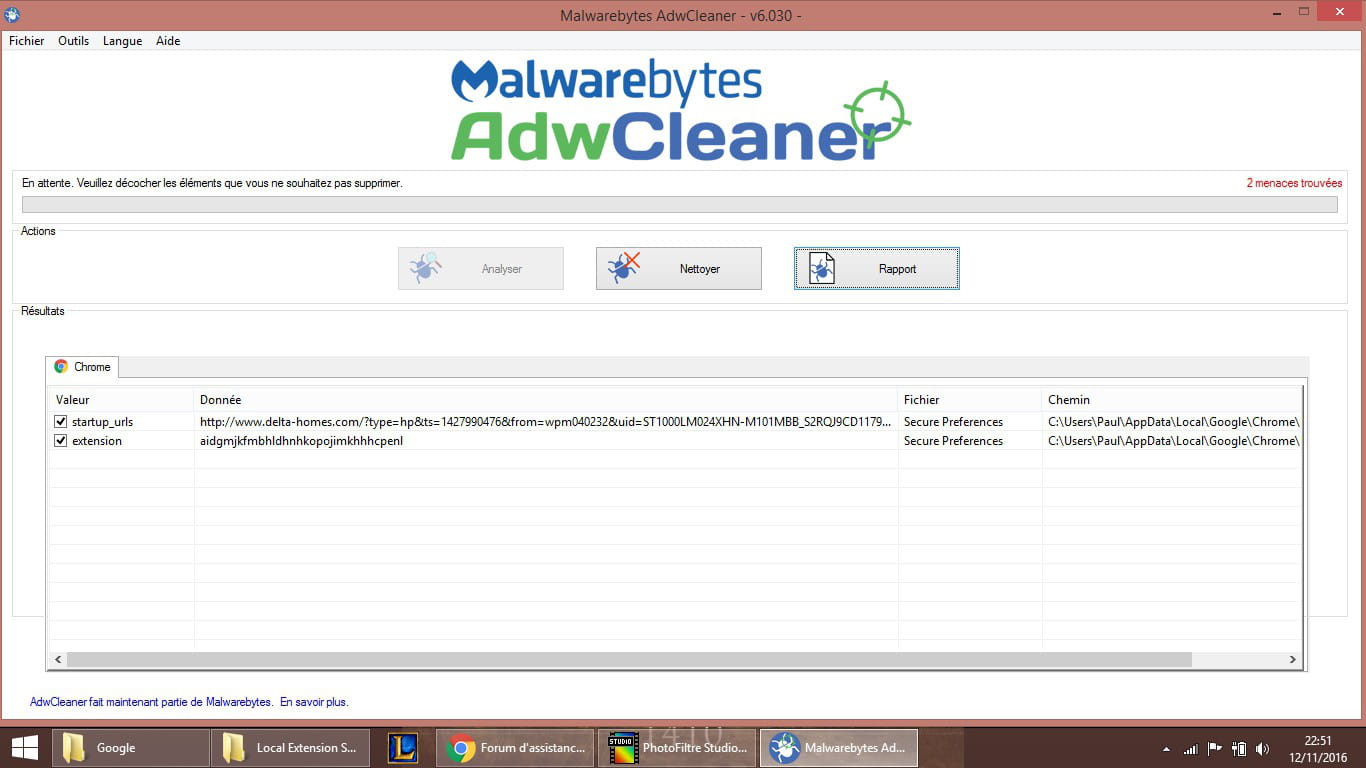
Task: Click the Analyser scan button
Action: [x=481, y=269]
